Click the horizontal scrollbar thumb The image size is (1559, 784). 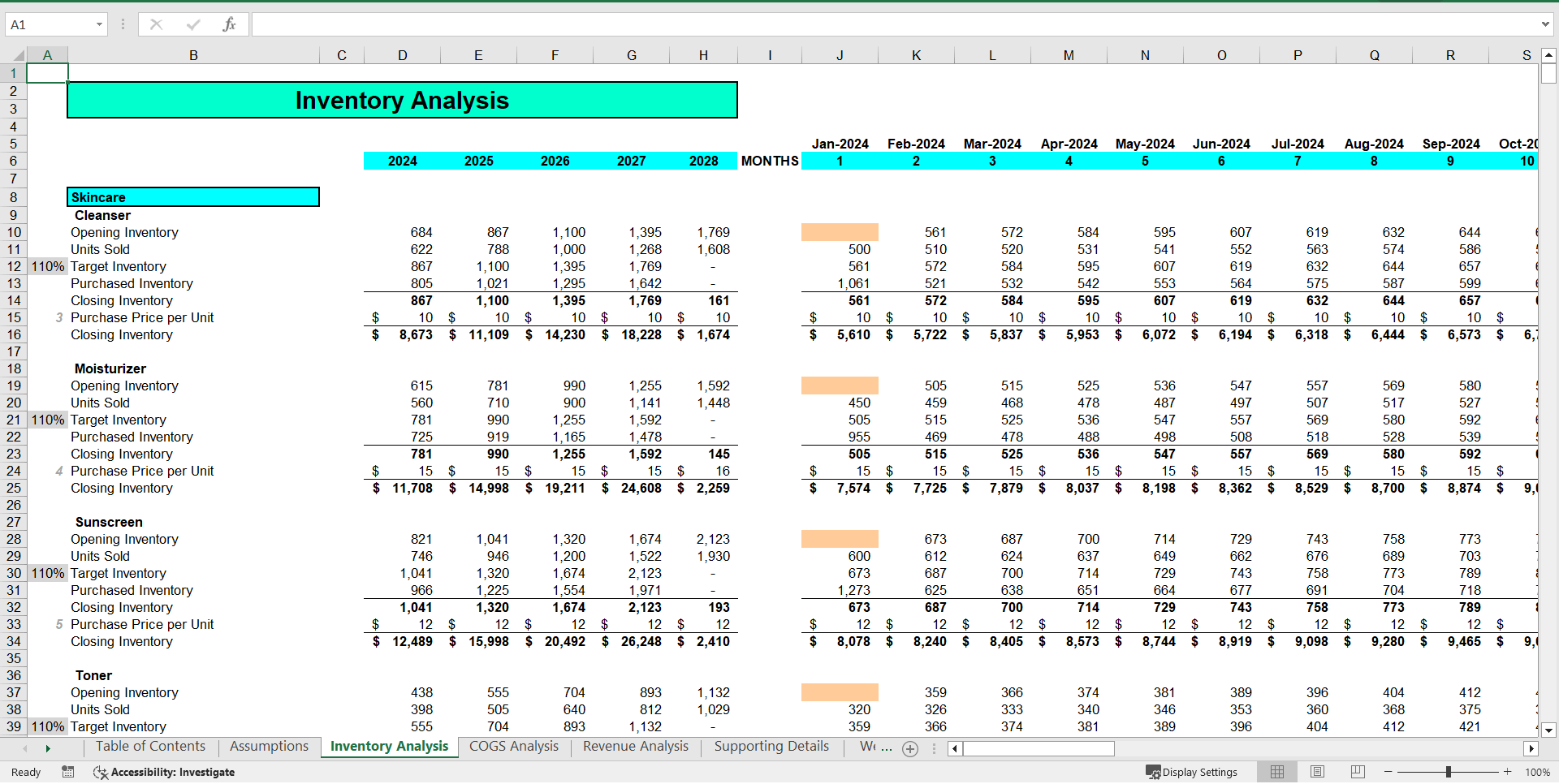[x=1039, y=748]
